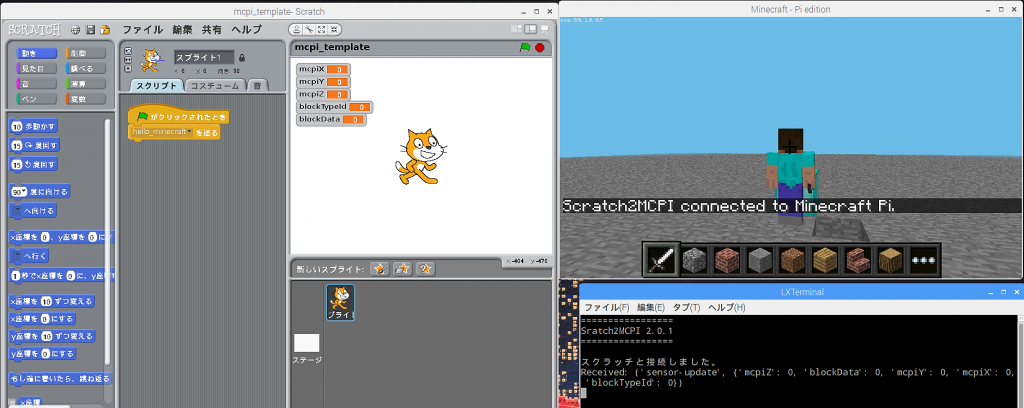This screenshot has width=1024, height=408.
Task: Select the grow sprite tool
Action: click(322, 29)
